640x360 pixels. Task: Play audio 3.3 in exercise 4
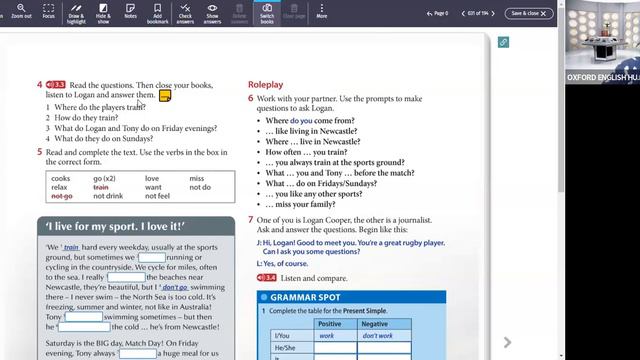pyautogui.click(x=56, y=85)
